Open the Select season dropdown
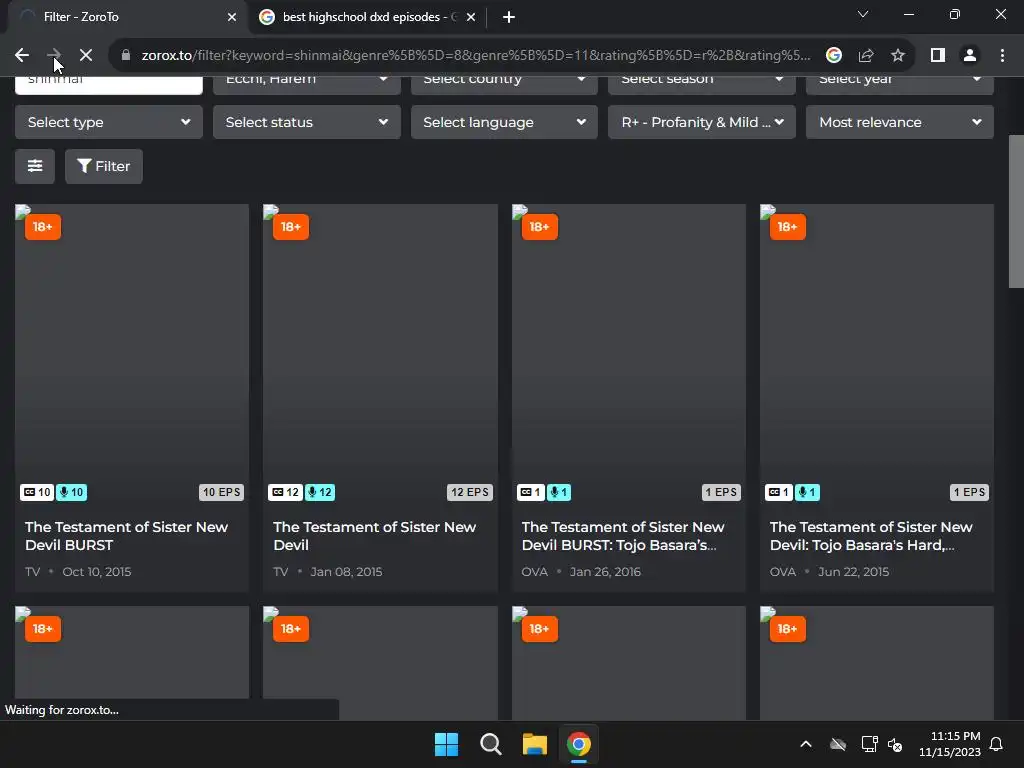The height and width of the screenshot is (768, 1024). click(701, 85)
